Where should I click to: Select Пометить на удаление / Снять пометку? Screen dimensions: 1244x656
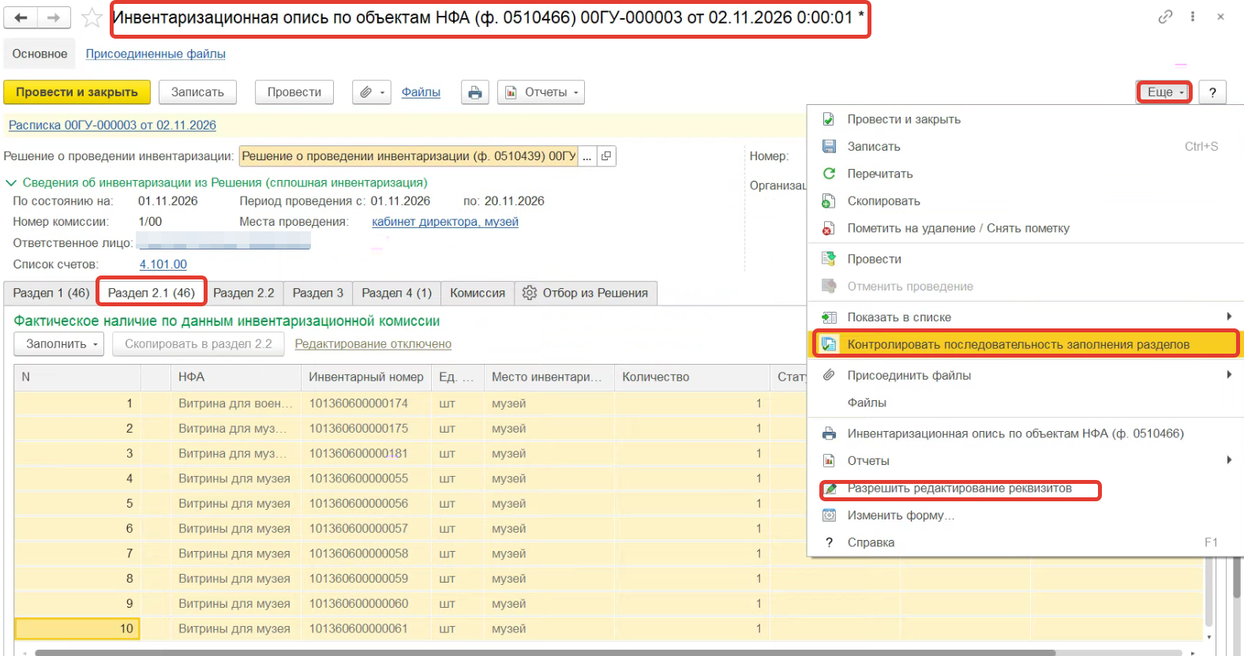point(1026,228)
